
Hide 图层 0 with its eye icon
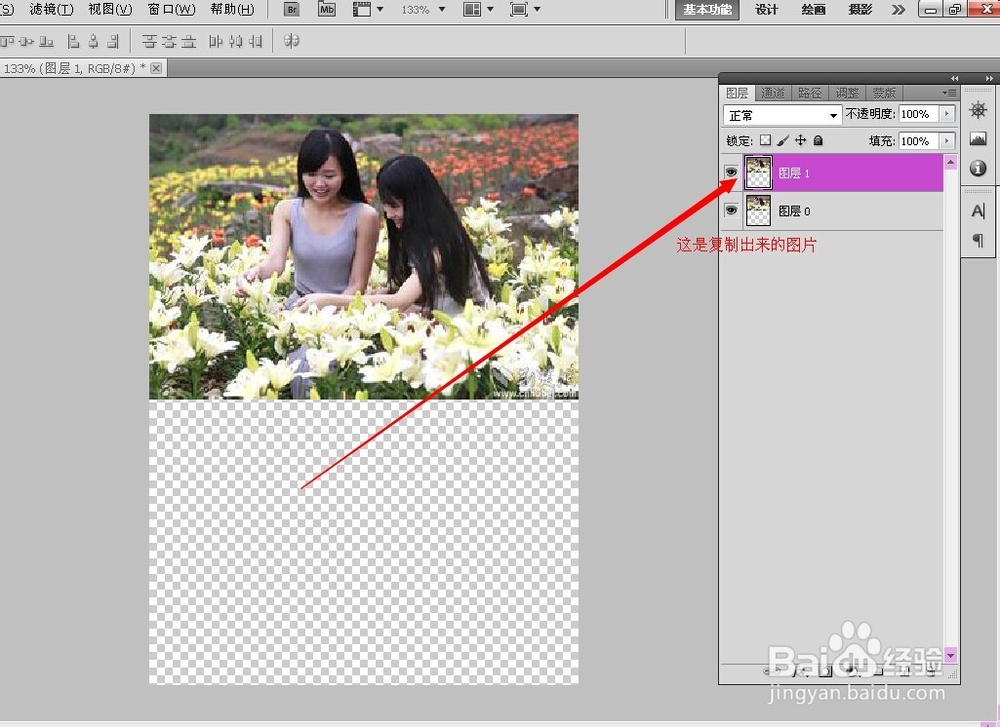[732, 210]
